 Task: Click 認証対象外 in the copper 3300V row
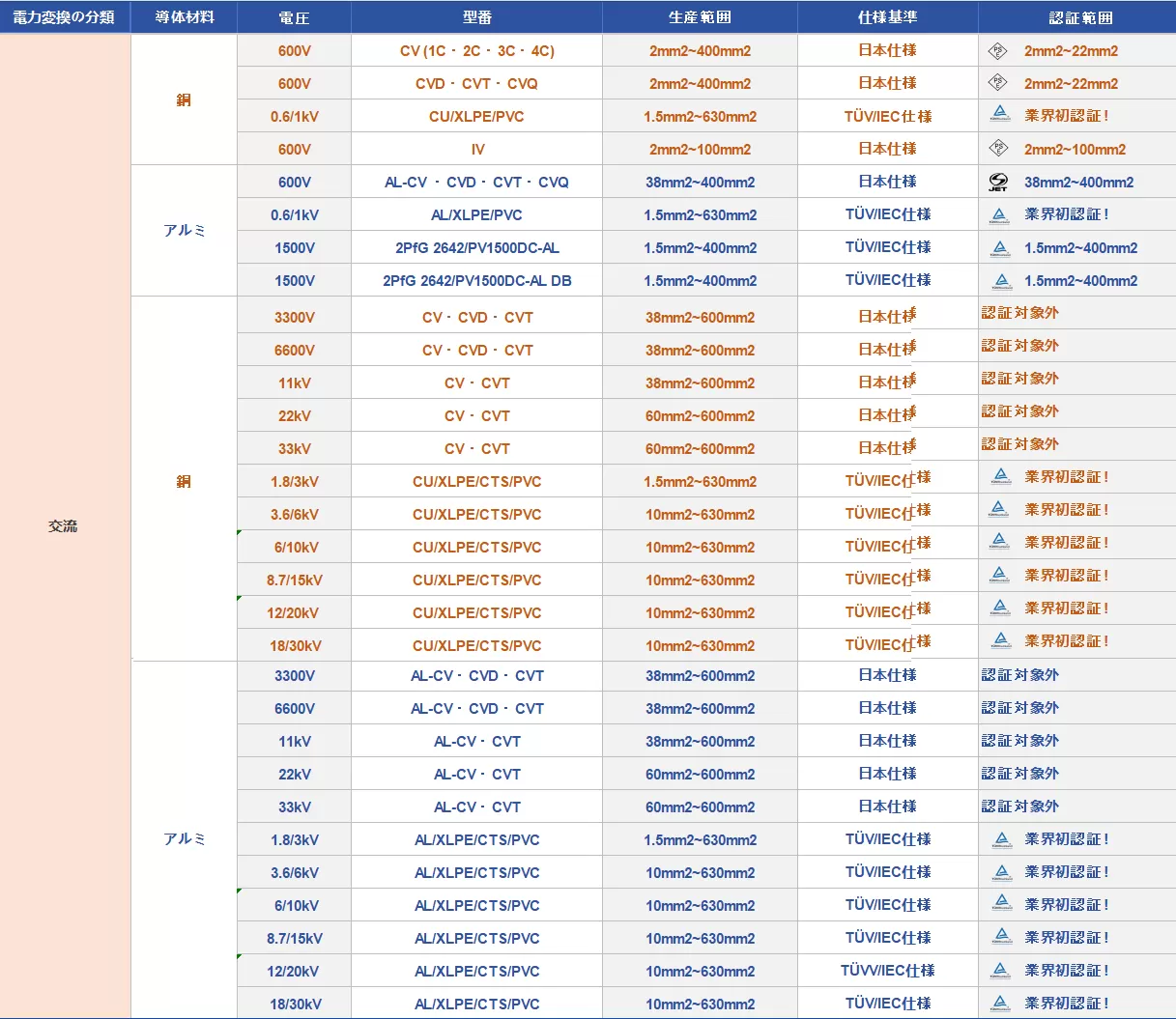(1020, 313)
